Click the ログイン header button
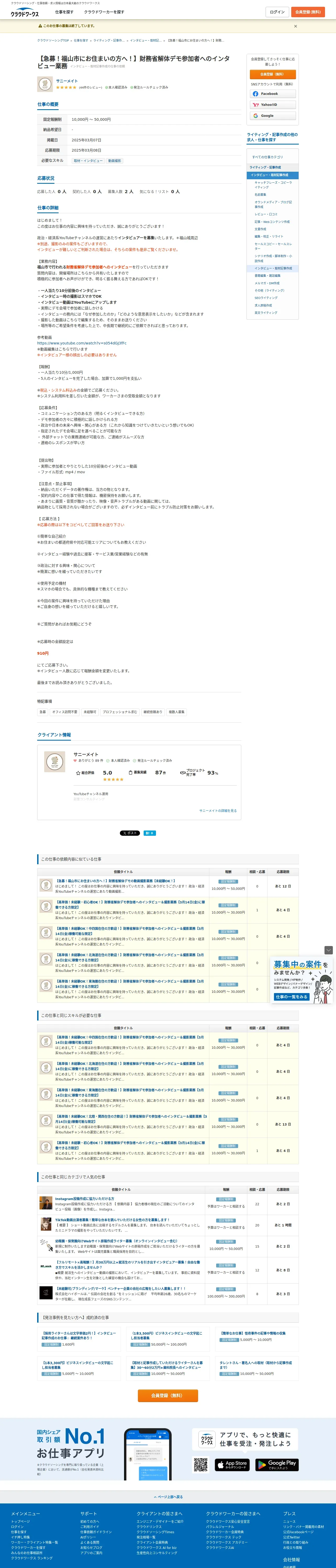The height and width of the screenshot is (1568, 336). tap(277, 12)
